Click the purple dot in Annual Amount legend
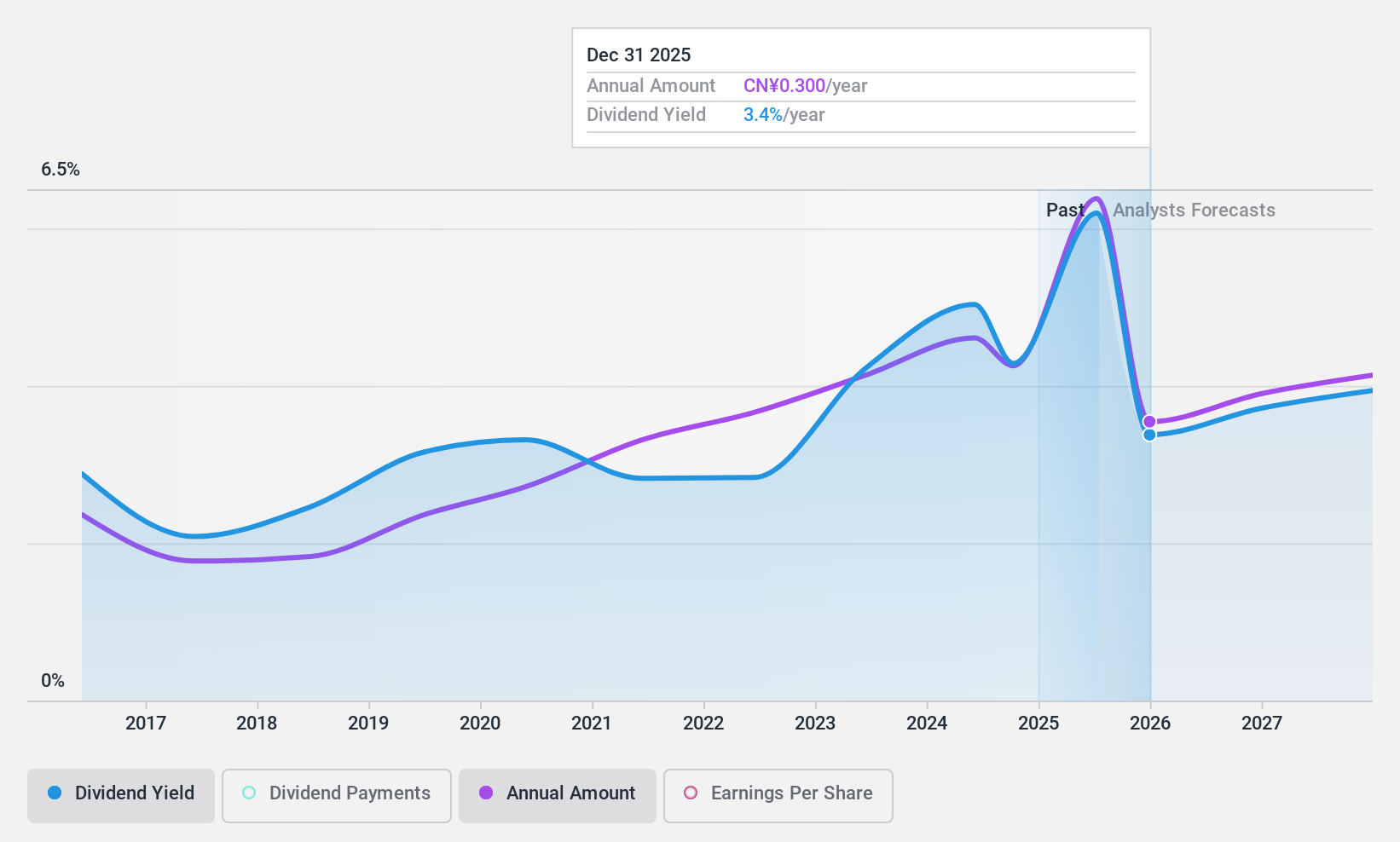The height and width of the screenshot is (842, 1400). point(486,793)
